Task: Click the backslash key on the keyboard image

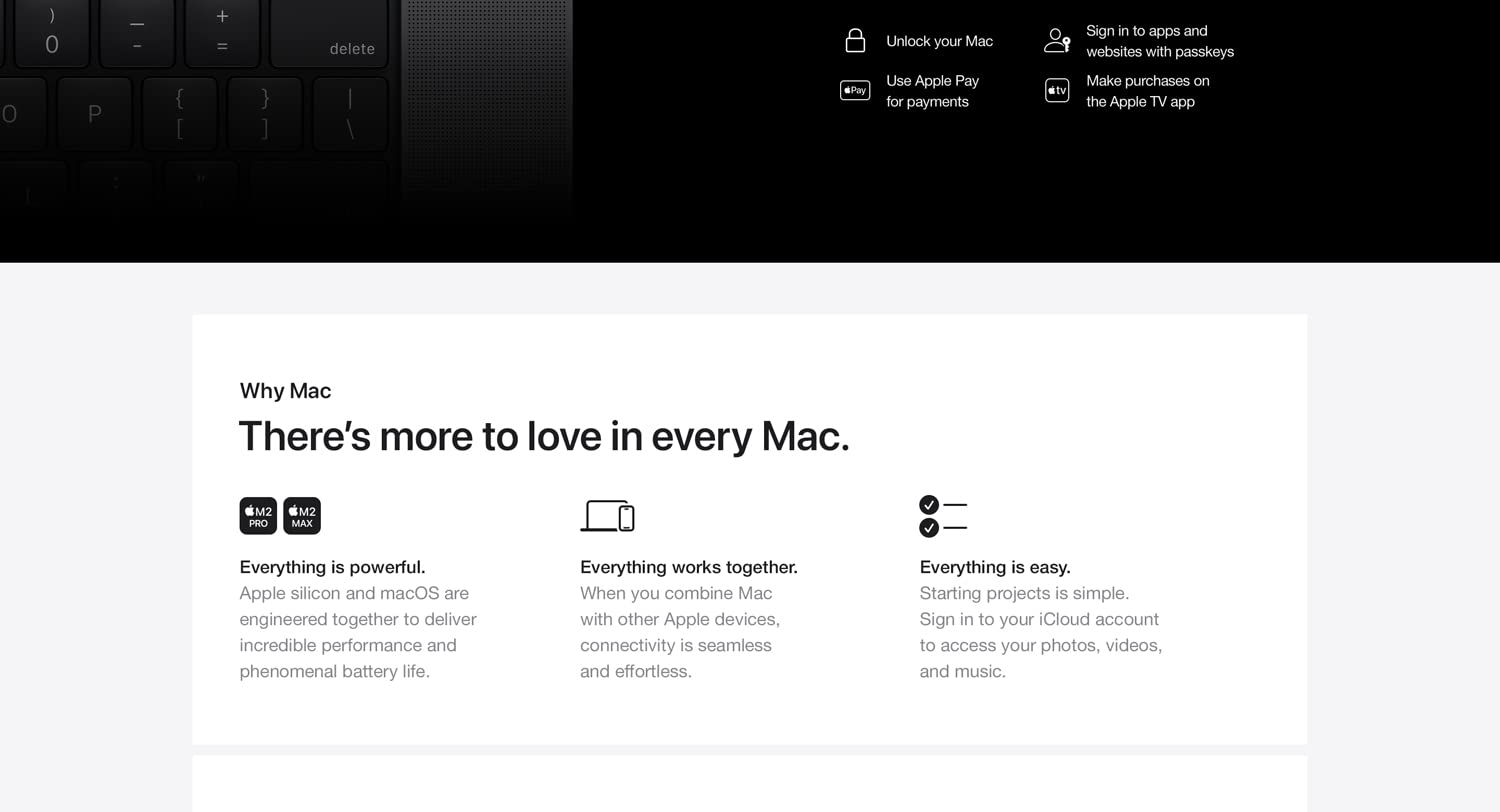Action: 350,113
